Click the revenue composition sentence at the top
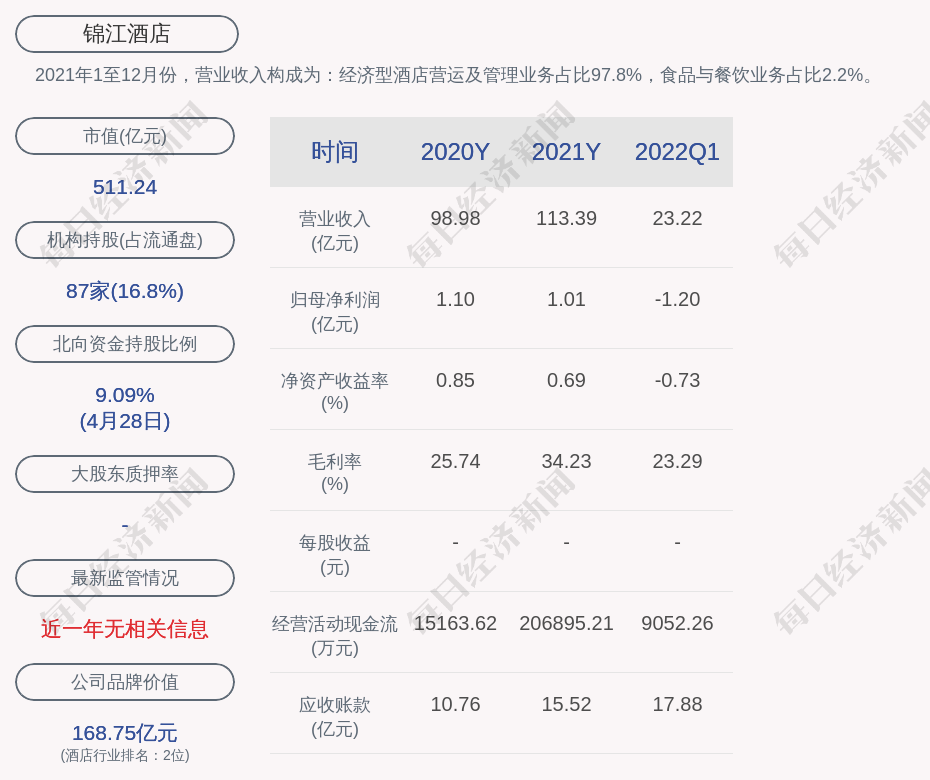This screenshot has height=780, width=930. pyautogui.click(x=456, y=75)
